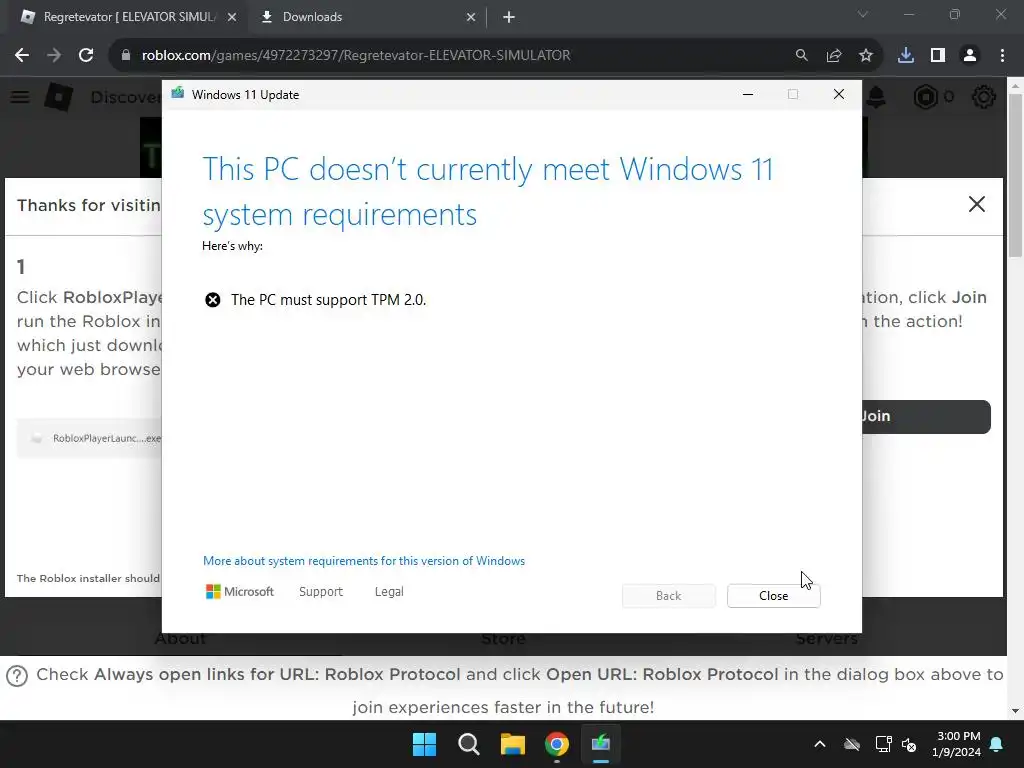Click the Roblox logo on the page
The height and width of the screenshot is (768, 1024).
(58, 97)
